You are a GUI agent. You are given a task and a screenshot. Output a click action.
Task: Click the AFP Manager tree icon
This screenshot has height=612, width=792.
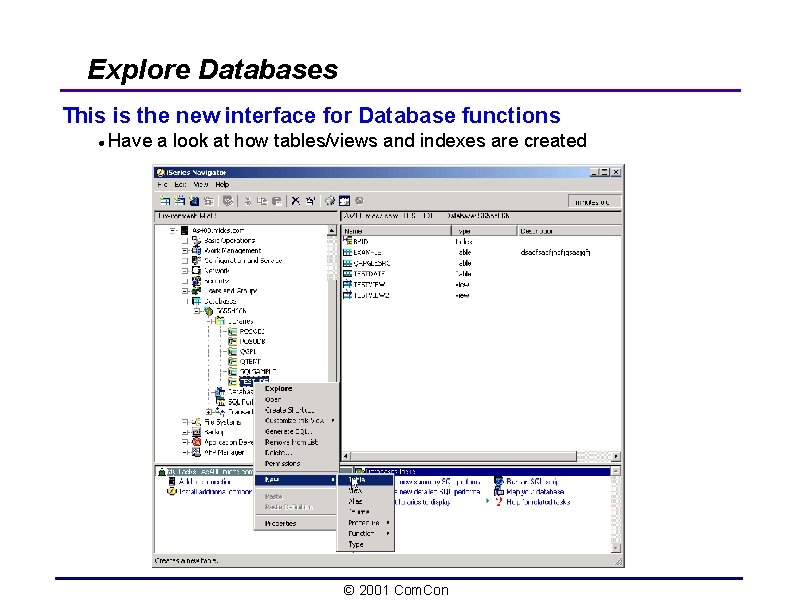196,452
